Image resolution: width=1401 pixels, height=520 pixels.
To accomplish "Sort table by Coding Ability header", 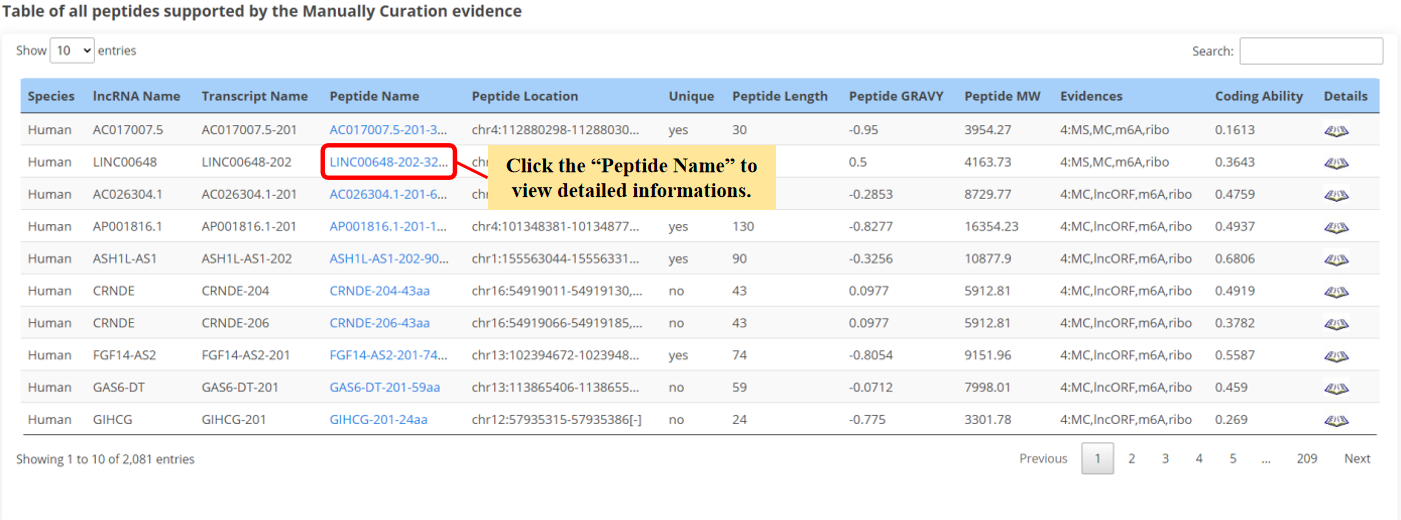I will (x=1259, y=97).
